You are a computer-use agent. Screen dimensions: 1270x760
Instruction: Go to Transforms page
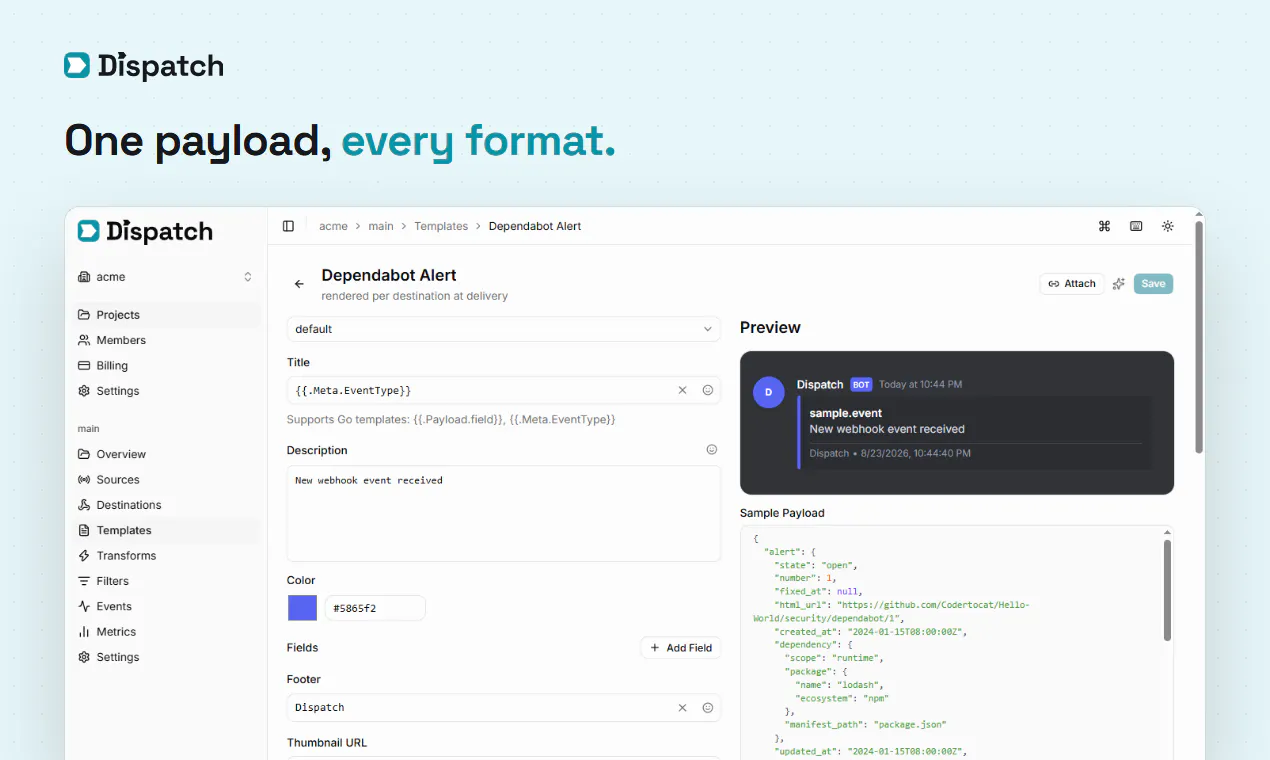click(166, 556)
